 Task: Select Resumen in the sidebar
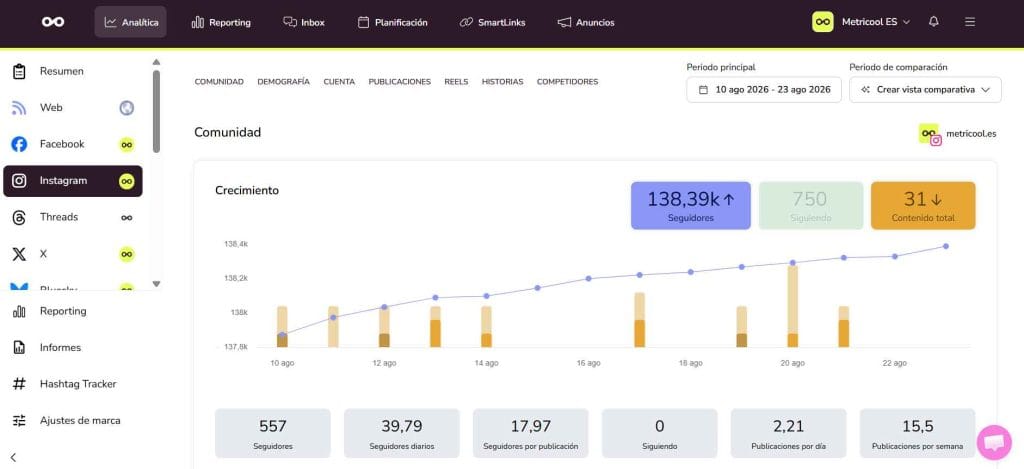pyautogui.click(x=73, y=71)
